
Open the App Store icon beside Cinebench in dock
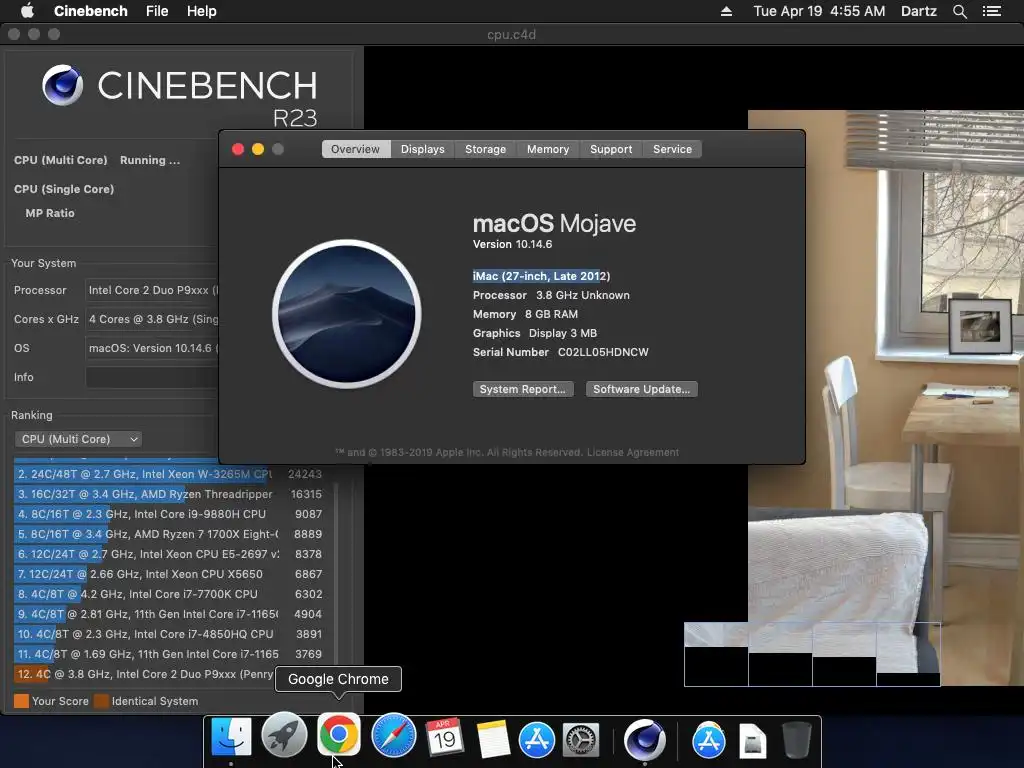pyautogui.click(x=709, y=740)
